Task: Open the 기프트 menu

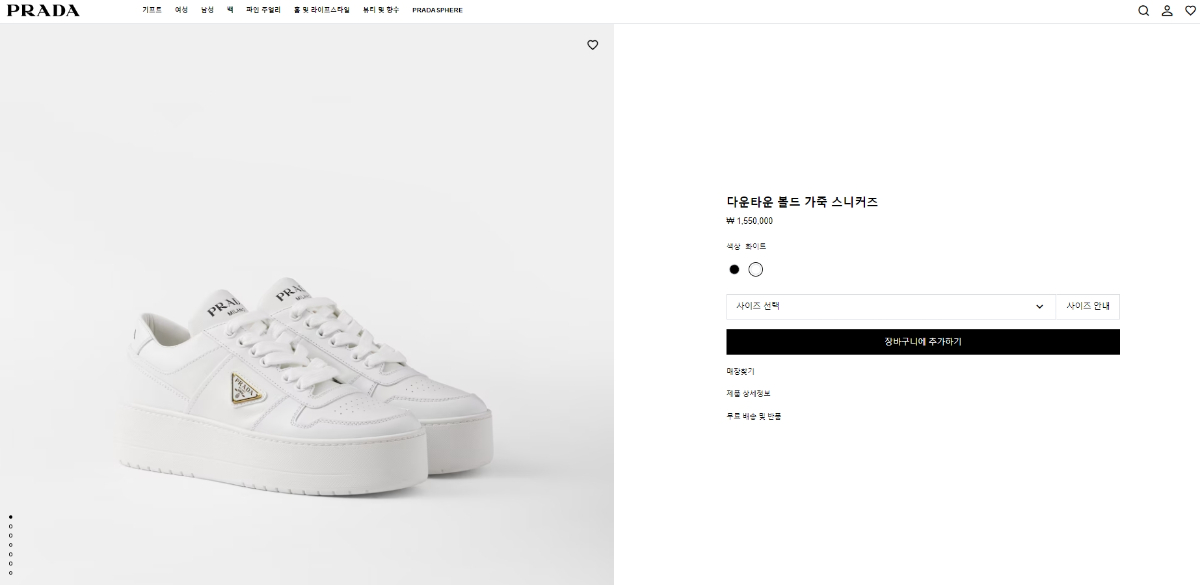Action: (152, 10)
